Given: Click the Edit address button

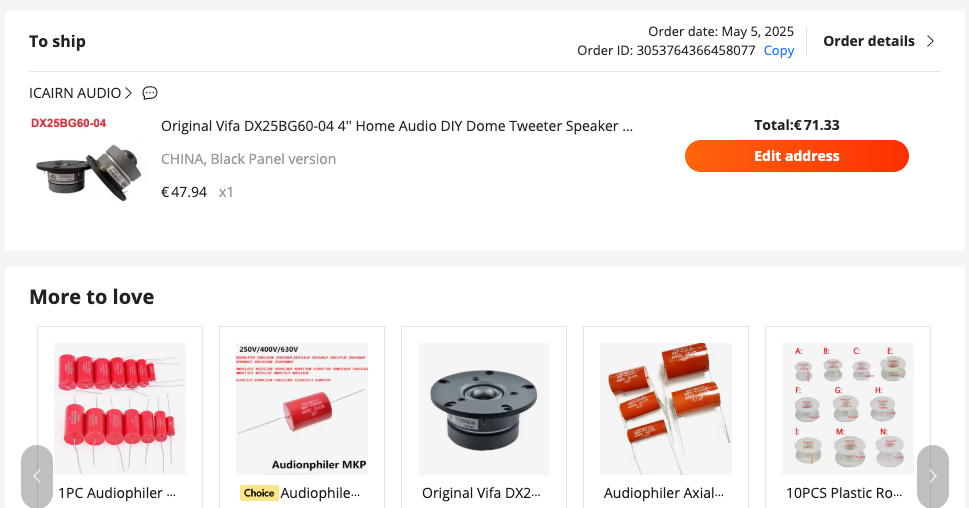Looking at the screenshot, I should 797,156.
